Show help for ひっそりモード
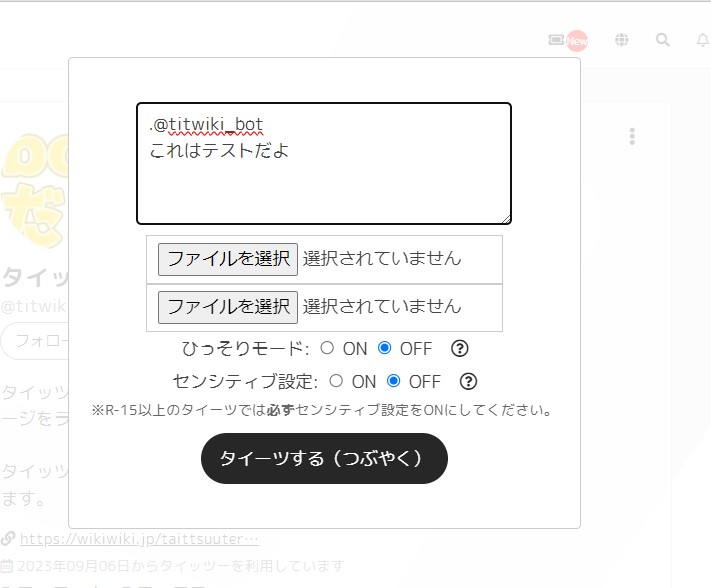Image resolution: width=711 pixels, height=588 pixels. click(x=459, y=349)
